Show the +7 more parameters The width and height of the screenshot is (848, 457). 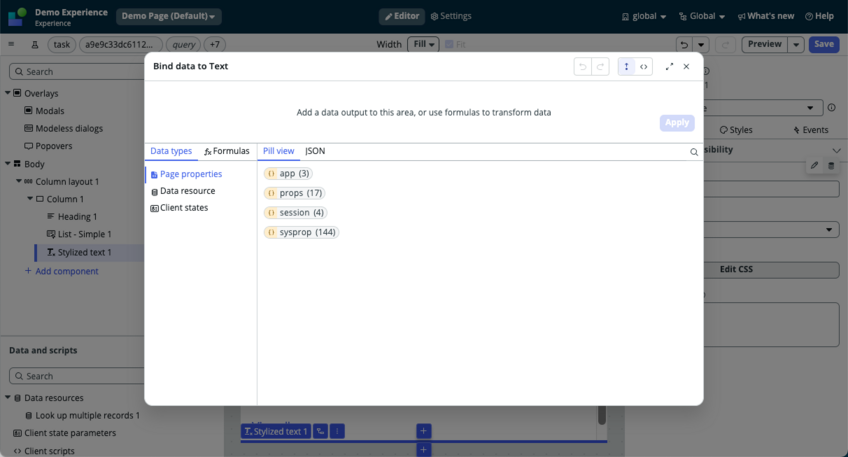[215, 44]
